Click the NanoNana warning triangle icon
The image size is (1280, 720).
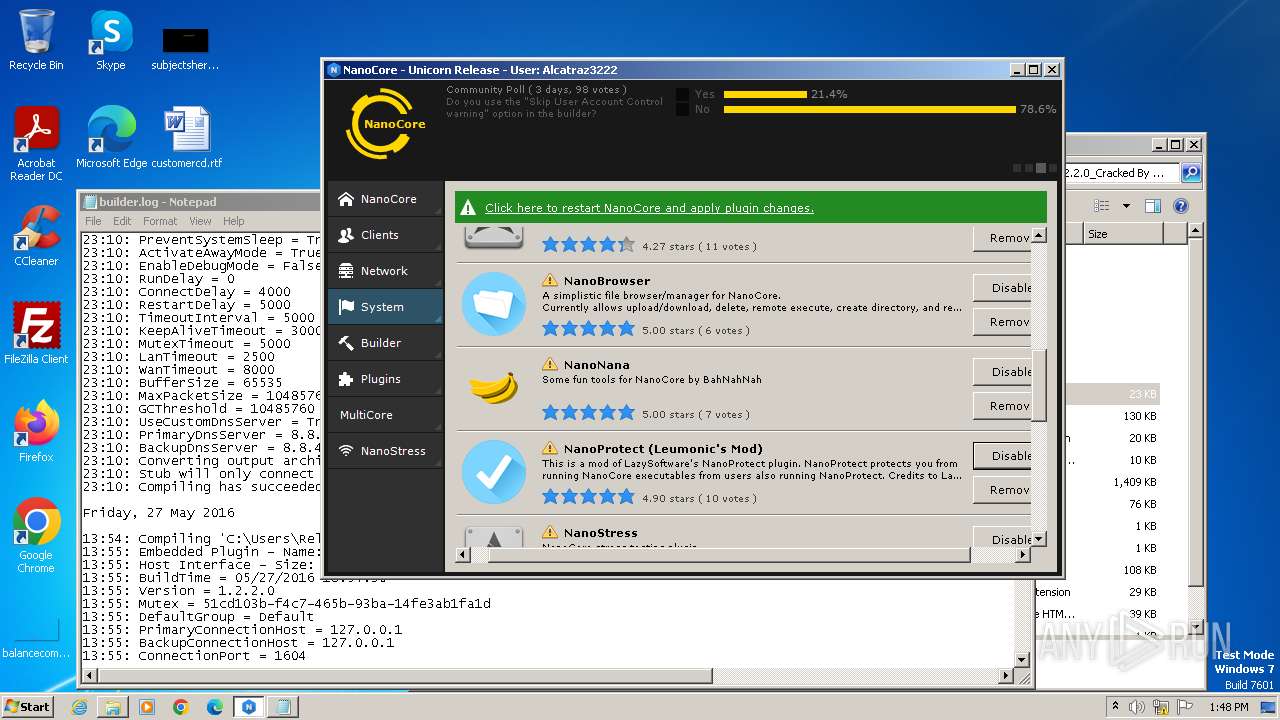550,365
